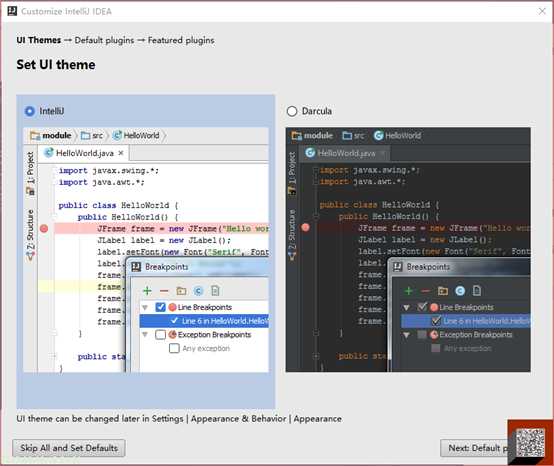Click the class filter icon in light Breakpoints

click(199, 291)
